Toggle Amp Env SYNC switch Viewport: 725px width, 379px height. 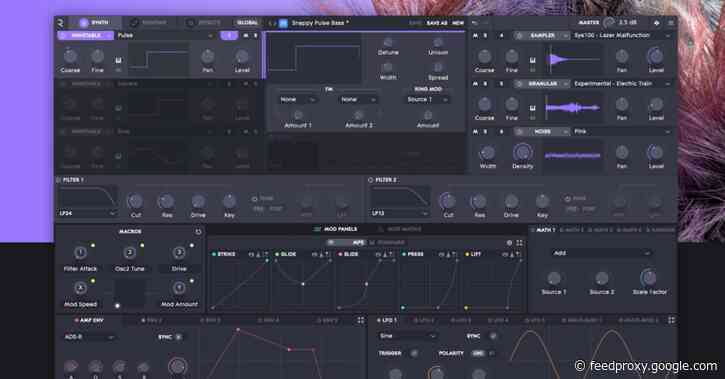tap(179, 337)
